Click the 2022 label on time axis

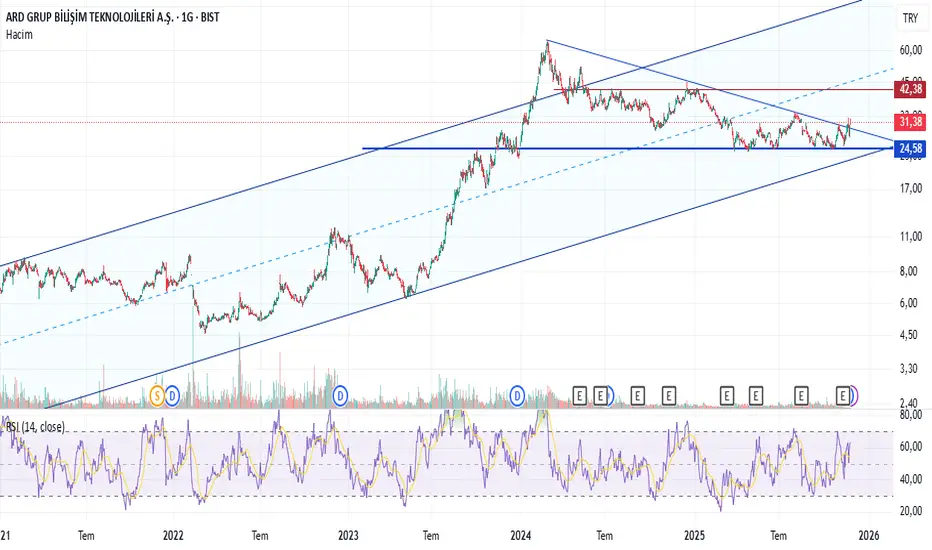174,536
